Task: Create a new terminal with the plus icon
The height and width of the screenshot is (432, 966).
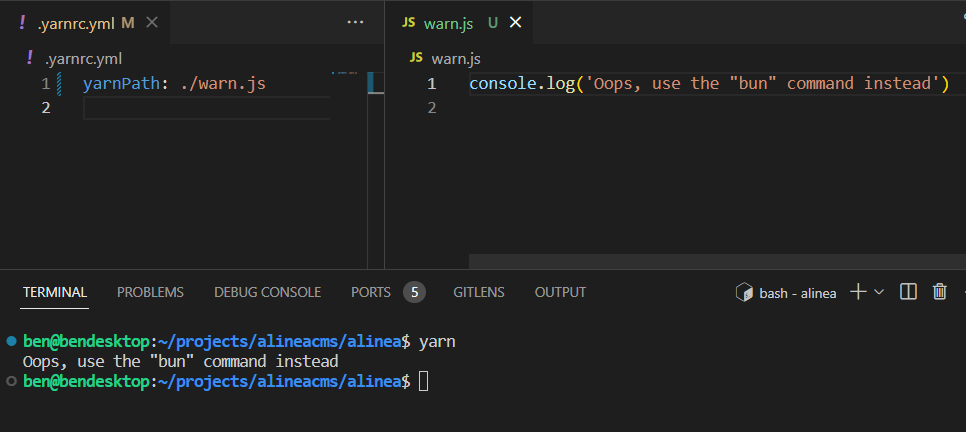Action: 858,292
